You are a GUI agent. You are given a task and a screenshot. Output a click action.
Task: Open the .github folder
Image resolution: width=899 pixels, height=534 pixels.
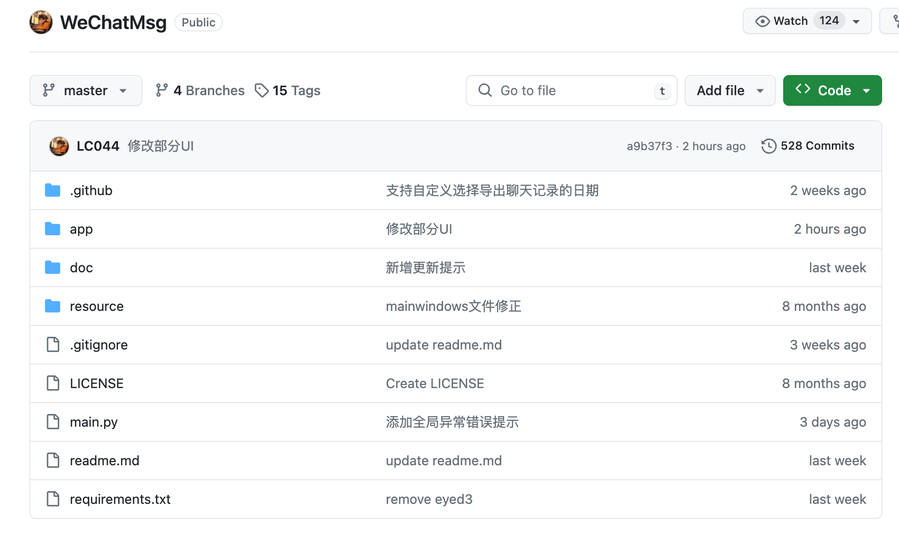tap(91, 190)
